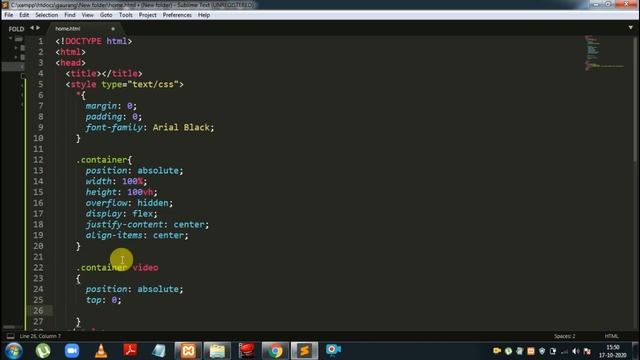Open the Selection menu
640x360 pixels.
point(47,15)
